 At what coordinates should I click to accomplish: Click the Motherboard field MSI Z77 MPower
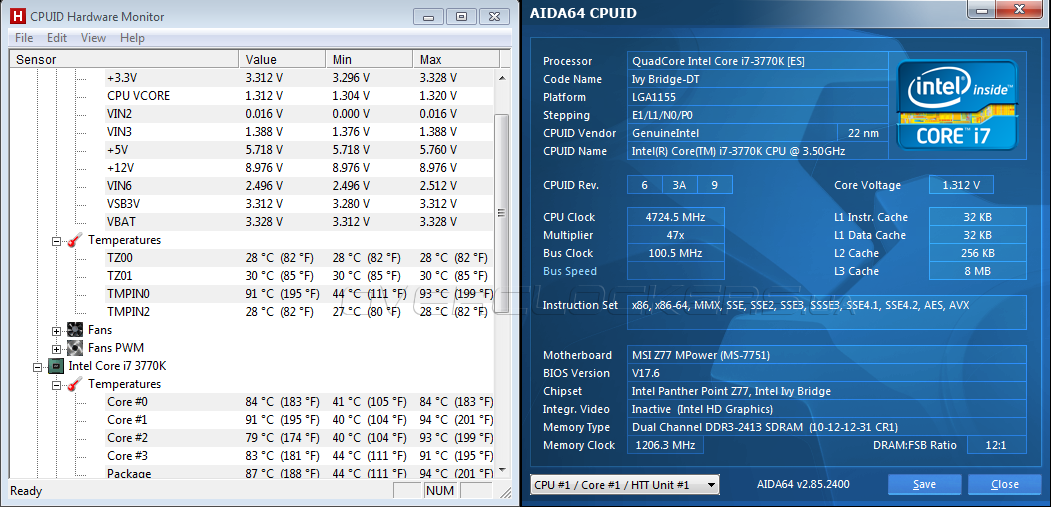[826, 355]
